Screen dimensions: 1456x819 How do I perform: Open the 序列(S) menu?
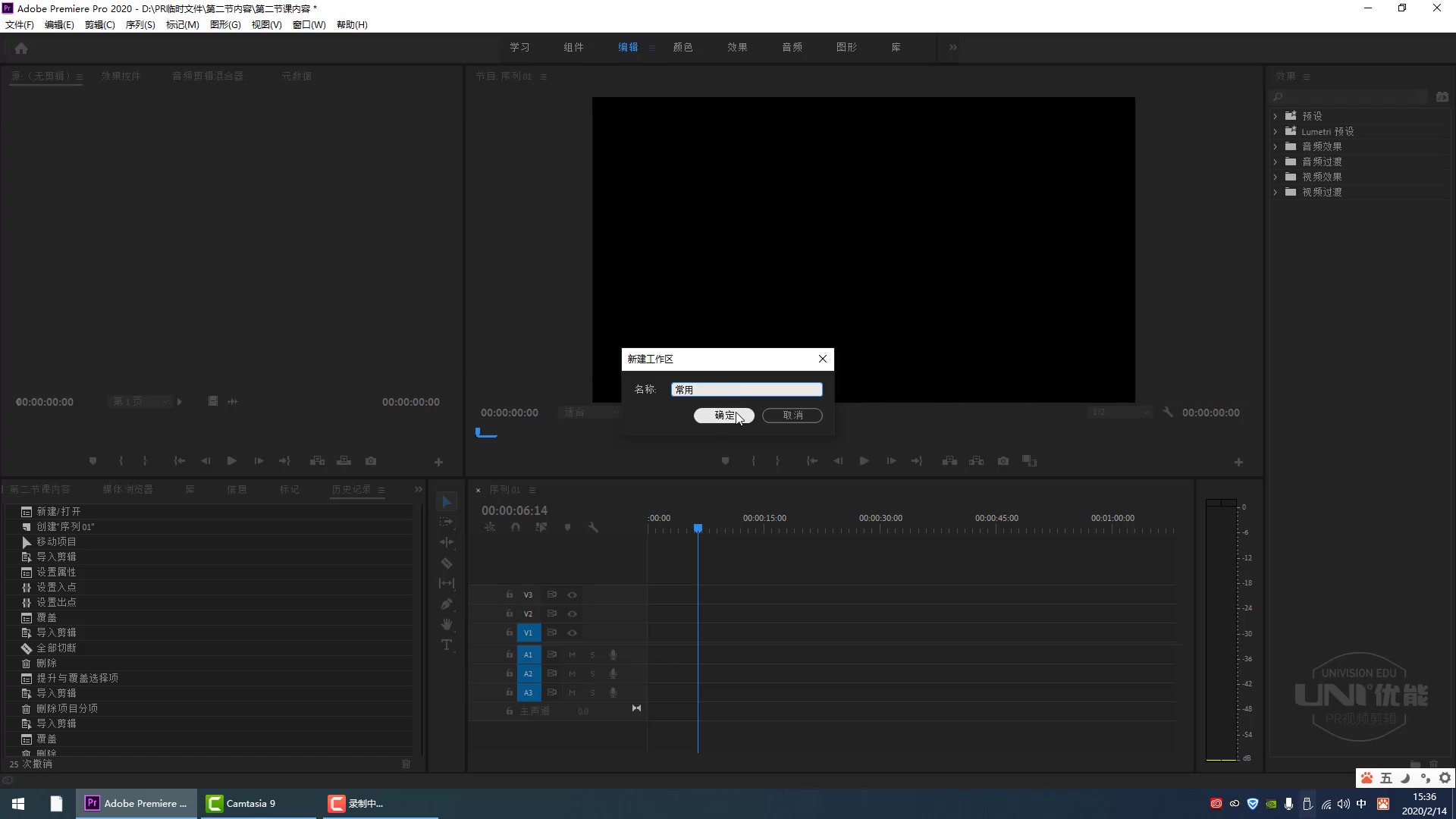point(140,24)
